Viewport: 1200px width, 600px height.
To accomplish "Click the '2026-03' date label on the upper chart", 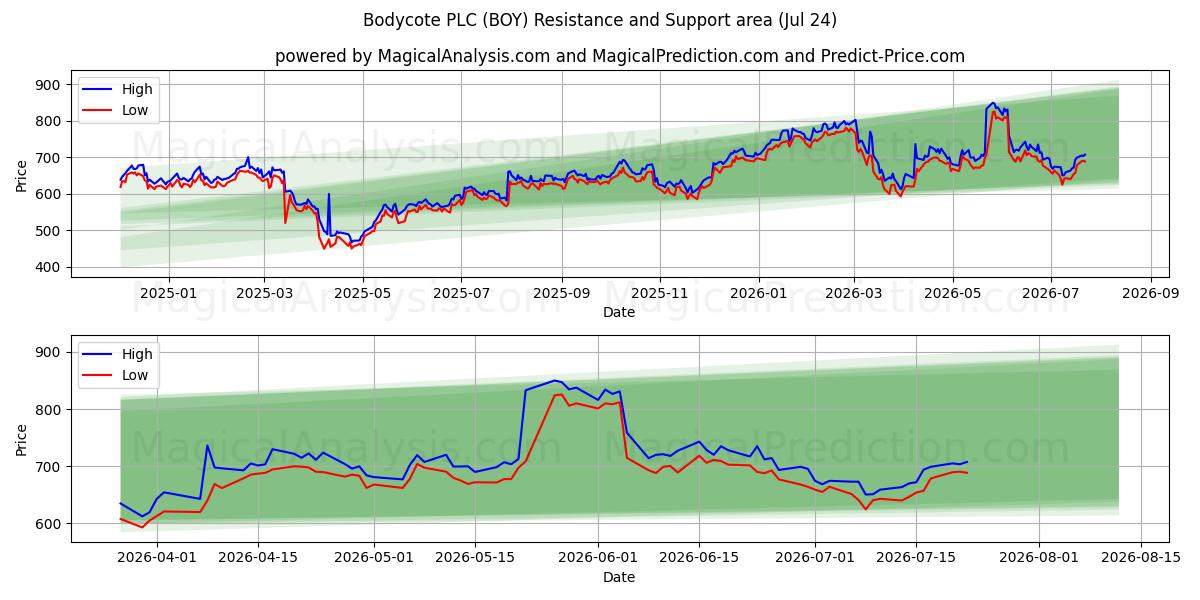I will click(854, 293).
